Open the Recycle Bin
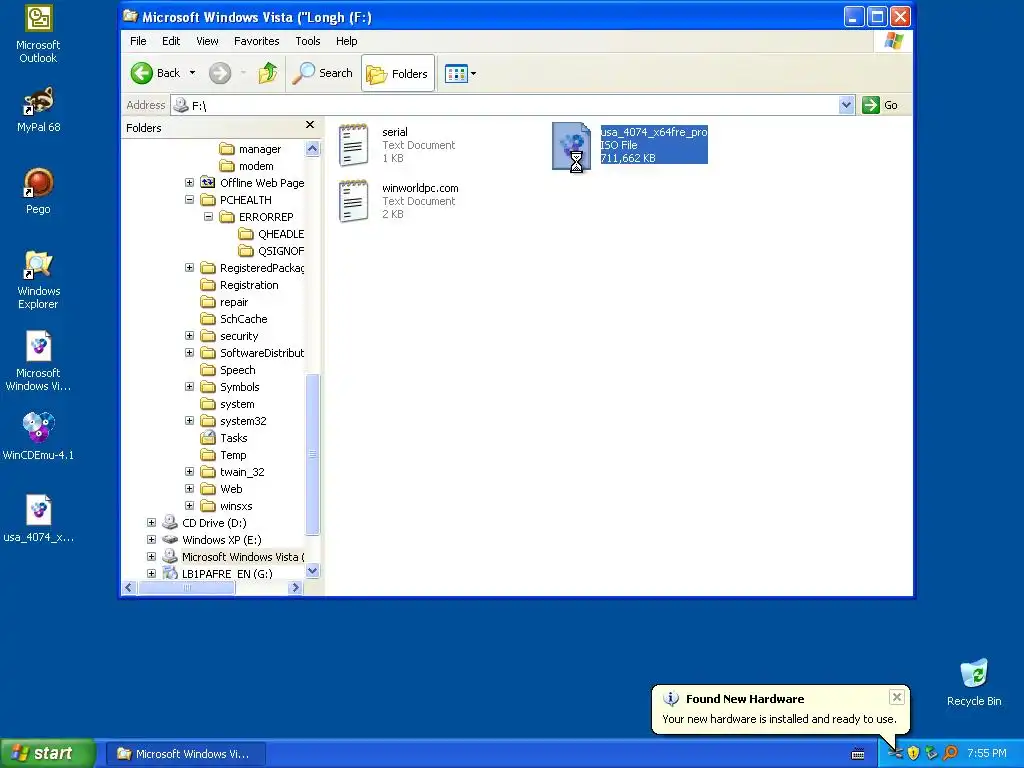 point(974,683)
